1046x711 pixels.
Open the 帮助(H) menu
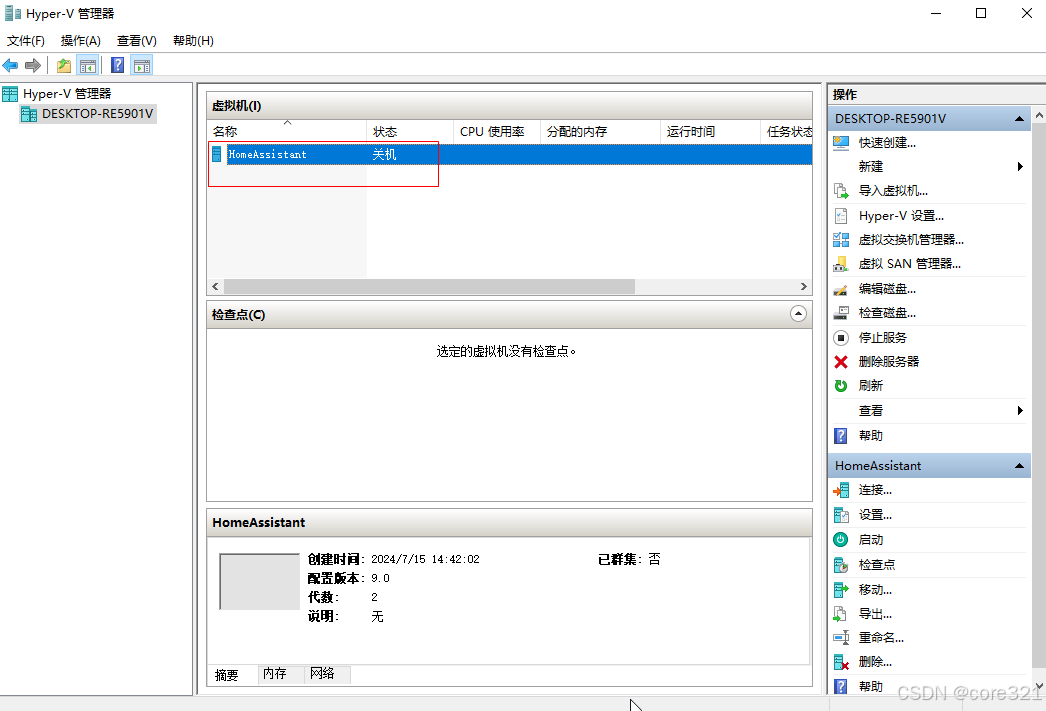(193, 41)
